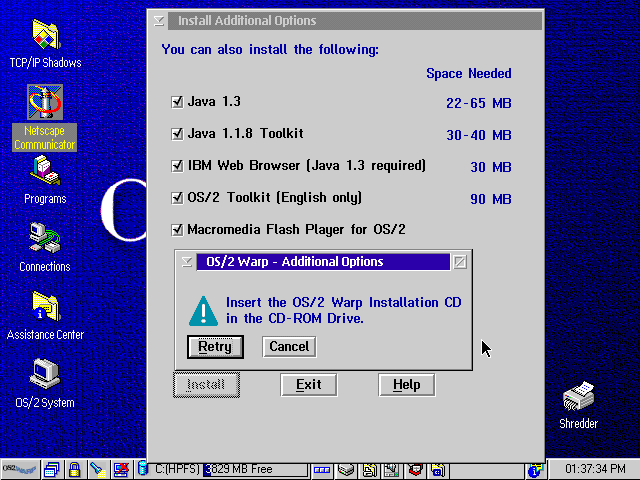Click the '22-65 MB' space value
This screenshot has width=640, height=480.
(x=478, y=103)
